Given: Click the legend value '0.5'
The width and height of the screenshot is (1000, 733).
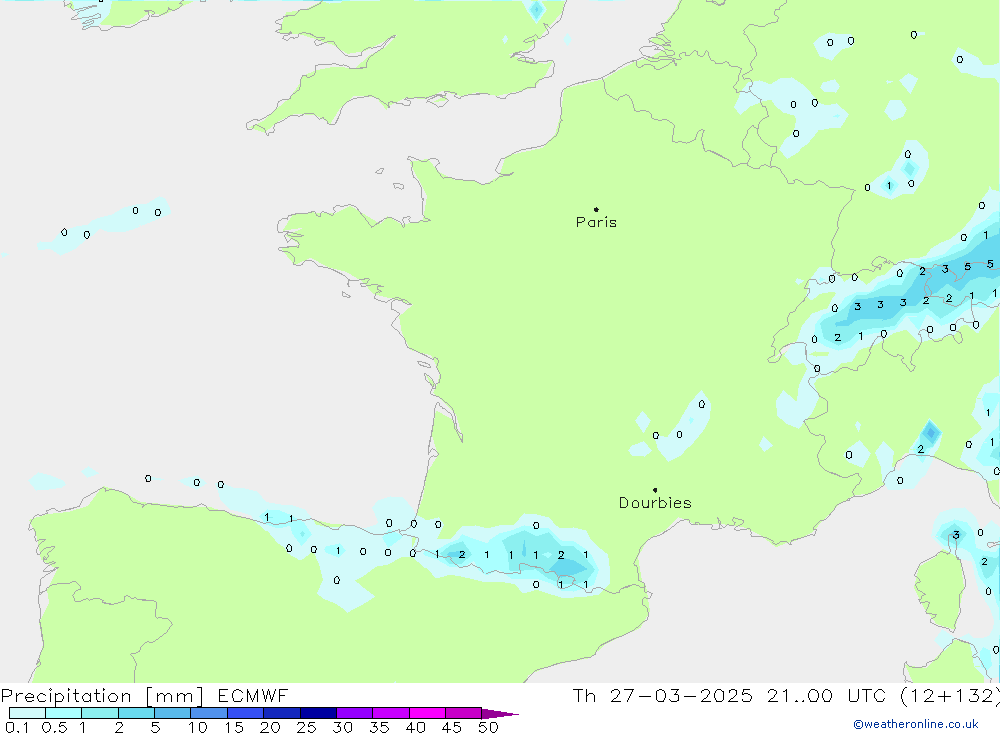Looking at the screenshot, I should point(54,727).
